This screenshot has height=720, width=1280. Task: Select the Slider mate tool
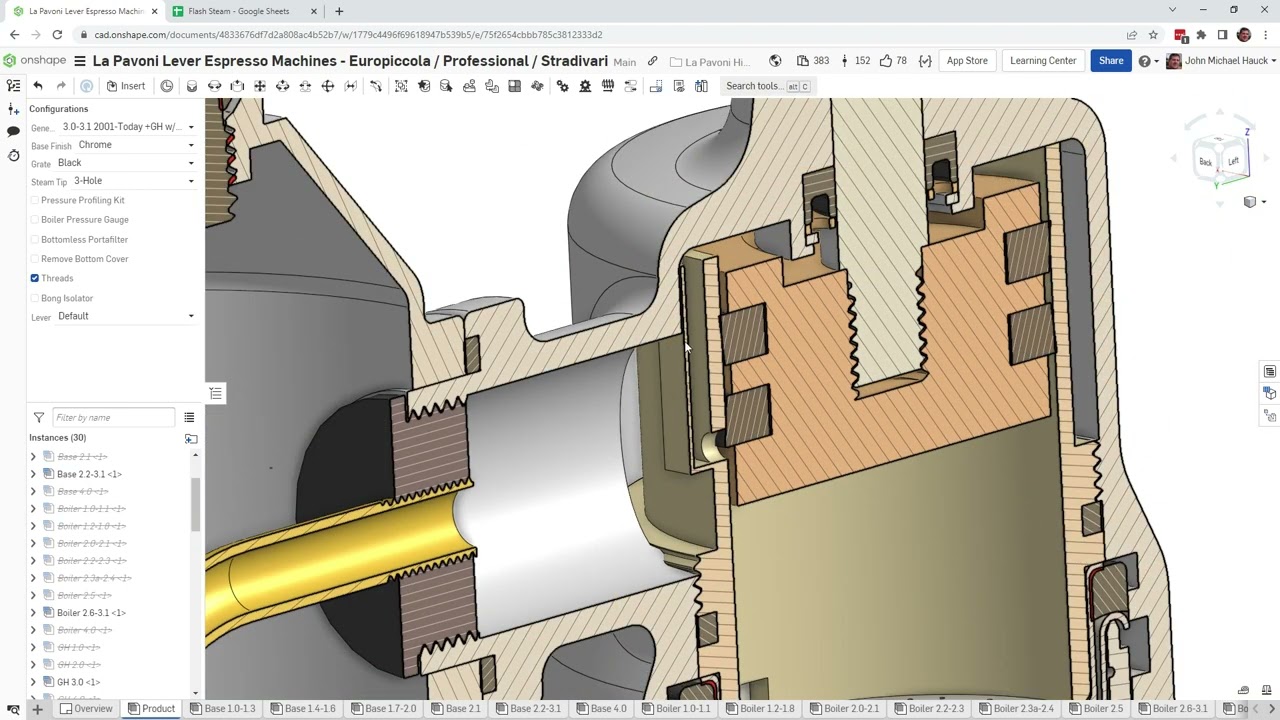tap(237, 86)
